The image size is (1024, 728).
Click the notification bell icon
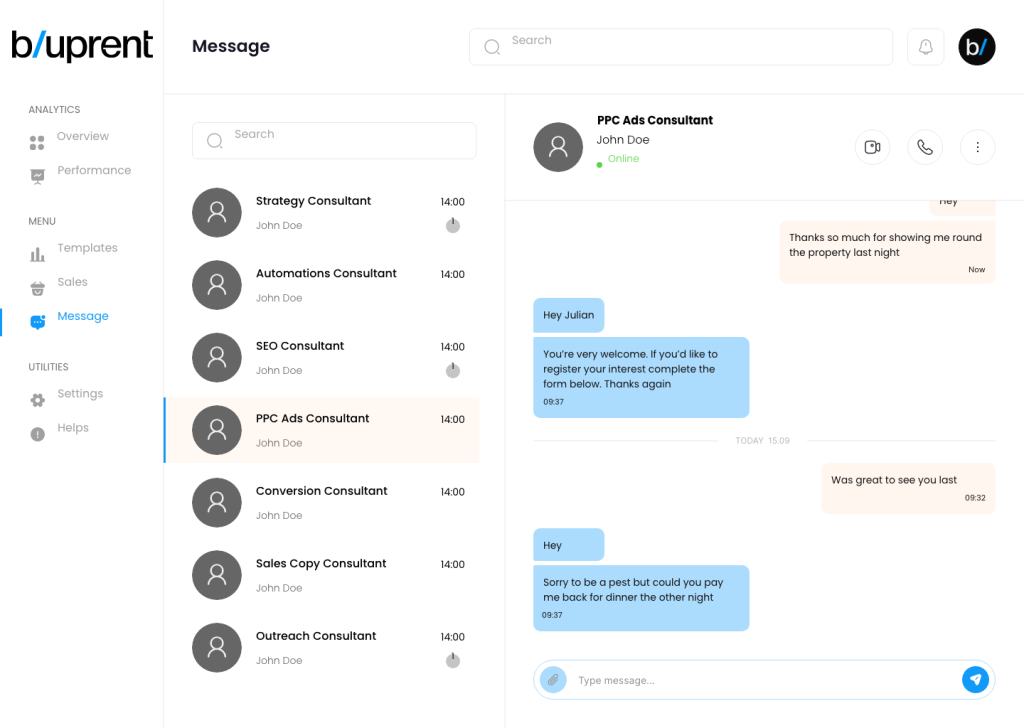click(x=925, y=47)
